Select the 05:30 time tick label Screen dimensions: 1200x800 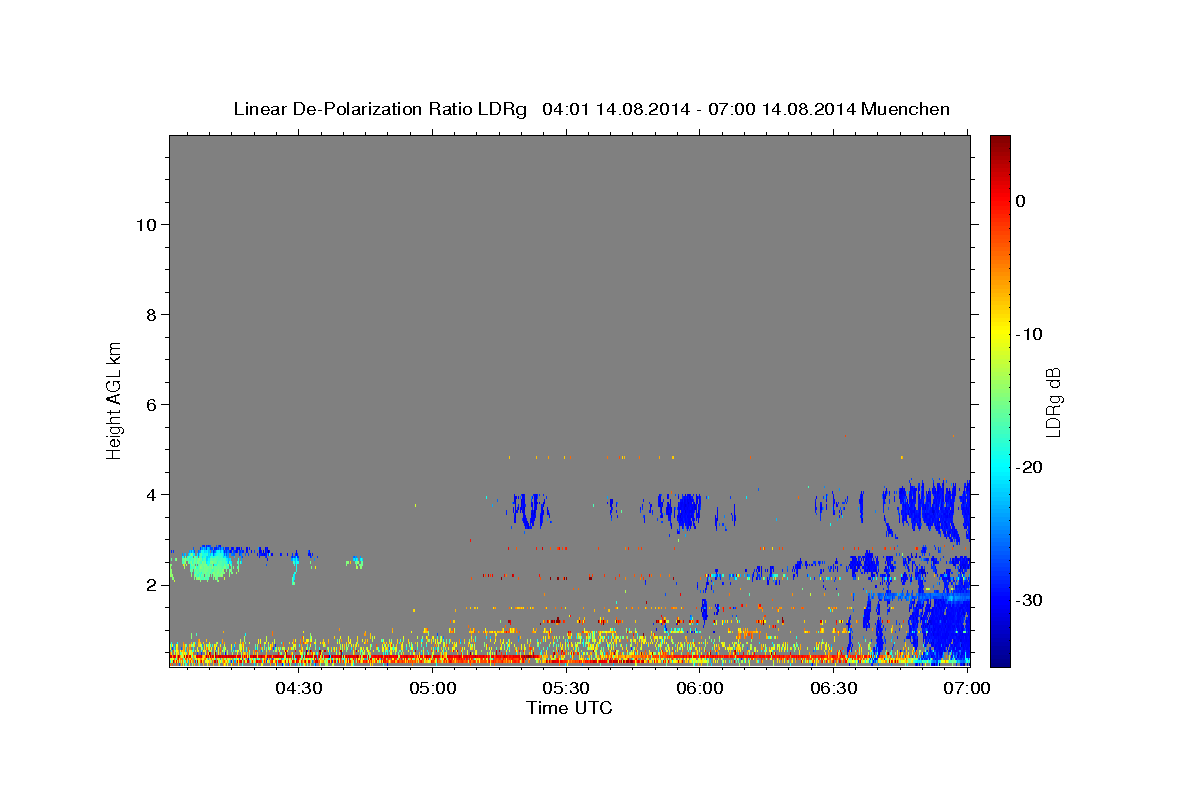pos(566,689)
